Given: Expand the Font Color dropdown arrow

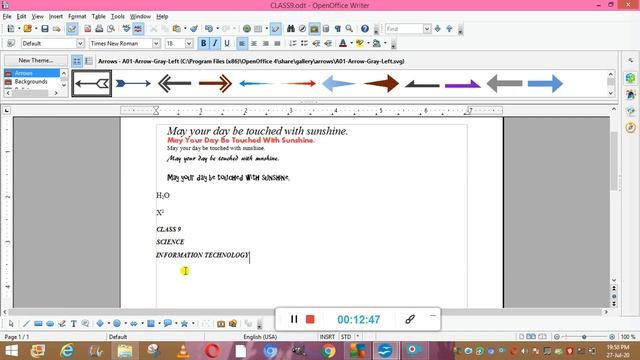Looking at the screenshot, I should [x=351, y=43].
